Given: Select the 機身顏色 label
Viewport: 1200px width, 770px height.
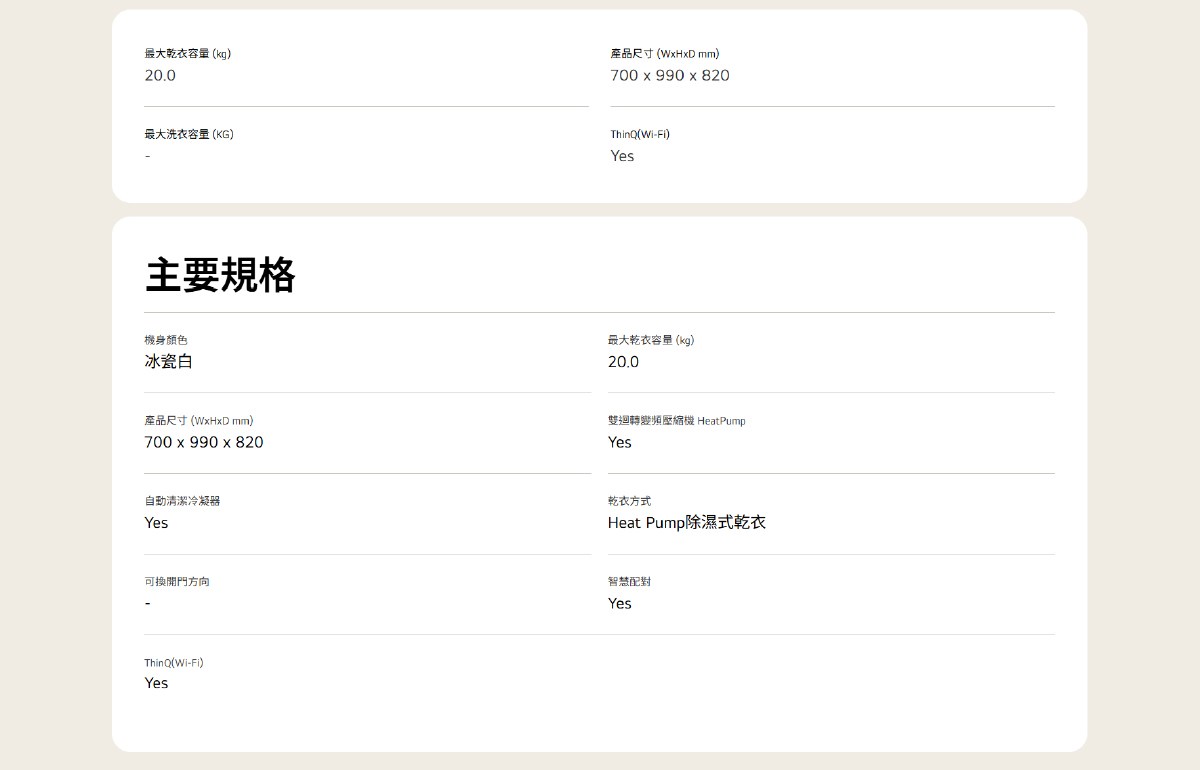Looking at the screenshot, I should tap(166, 340).
